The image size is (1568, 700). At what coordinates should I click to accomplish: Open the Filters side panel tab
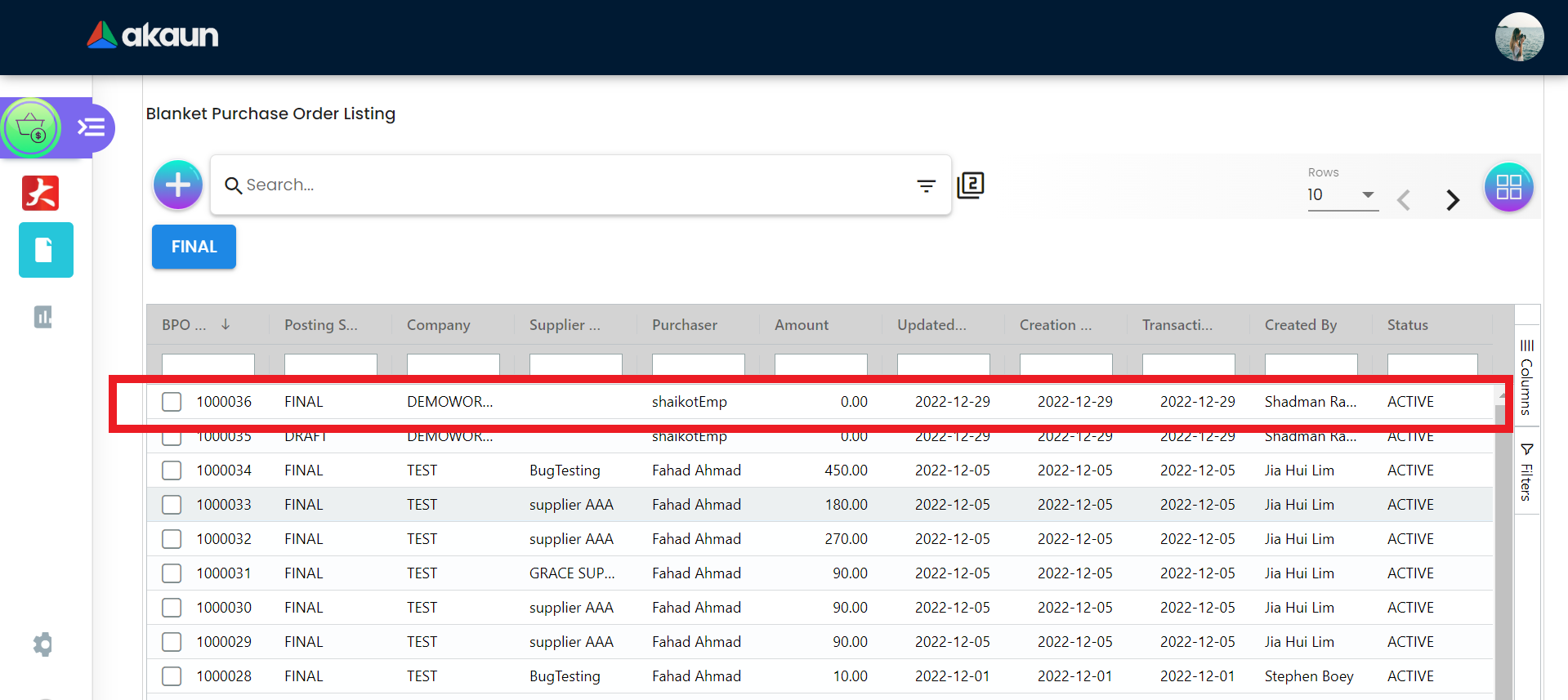click(x=1526, y=472)
